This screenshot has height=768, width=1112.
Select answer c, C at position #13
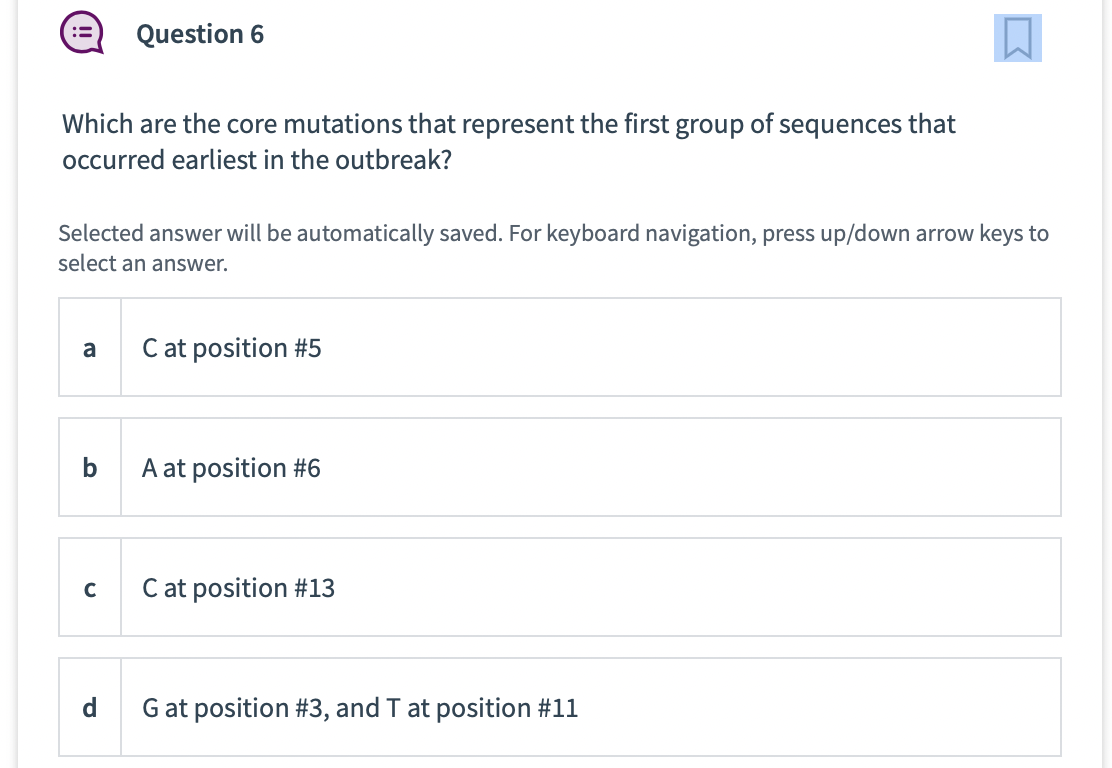tap(560, 587)
